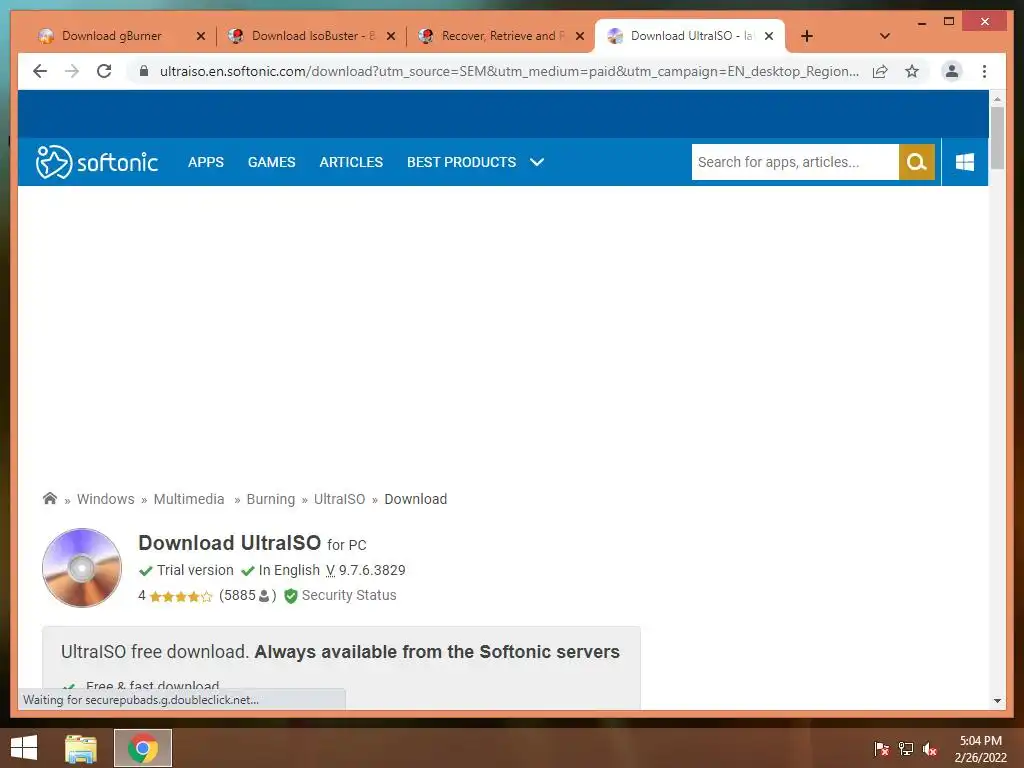The width and height of the screenshot is (1024, 768).
Task: Open a new browser tab
Action: [807, 36]
